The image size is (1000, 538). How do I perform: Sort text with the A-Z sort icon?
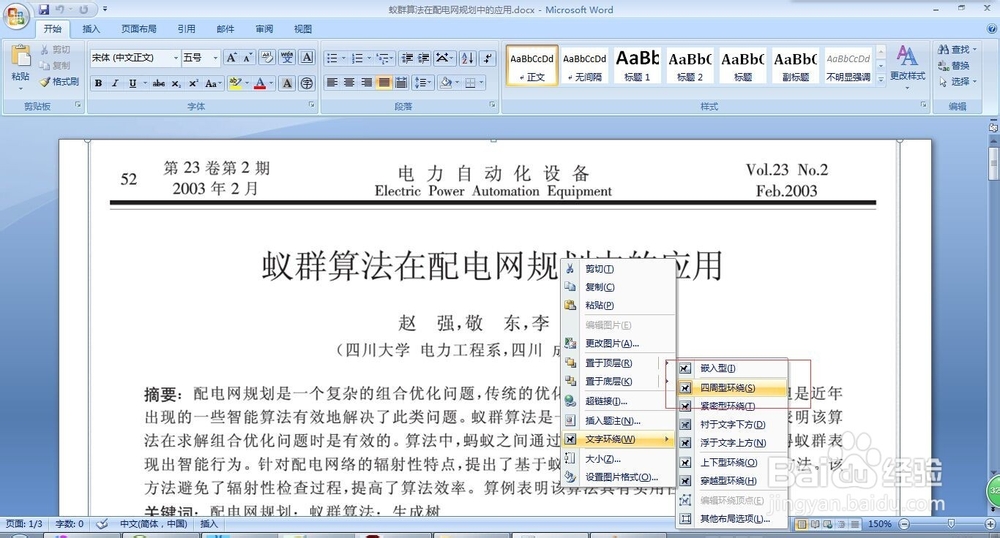(x=467, y=58)
